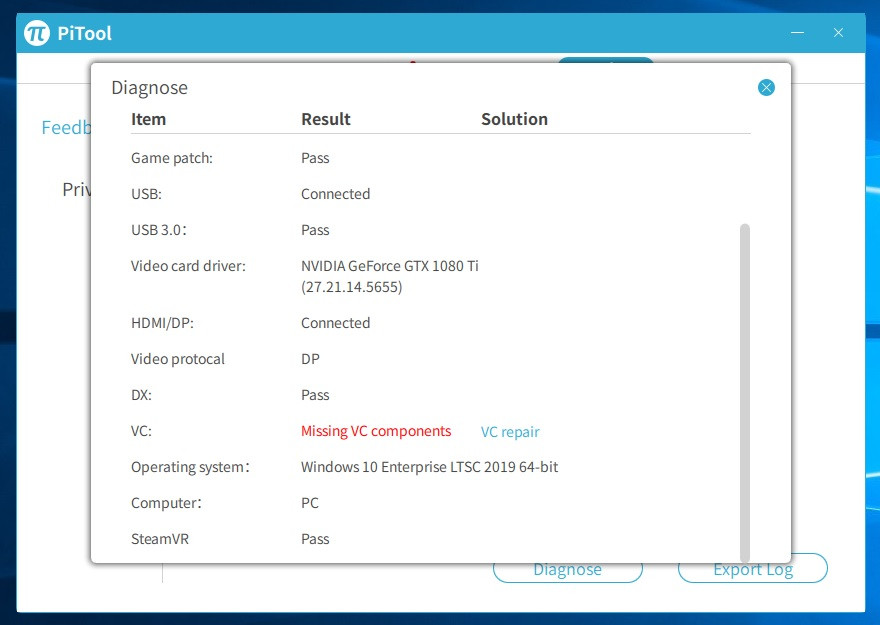
Task: Click the PiTool title text
Action: tap(84, 34)
